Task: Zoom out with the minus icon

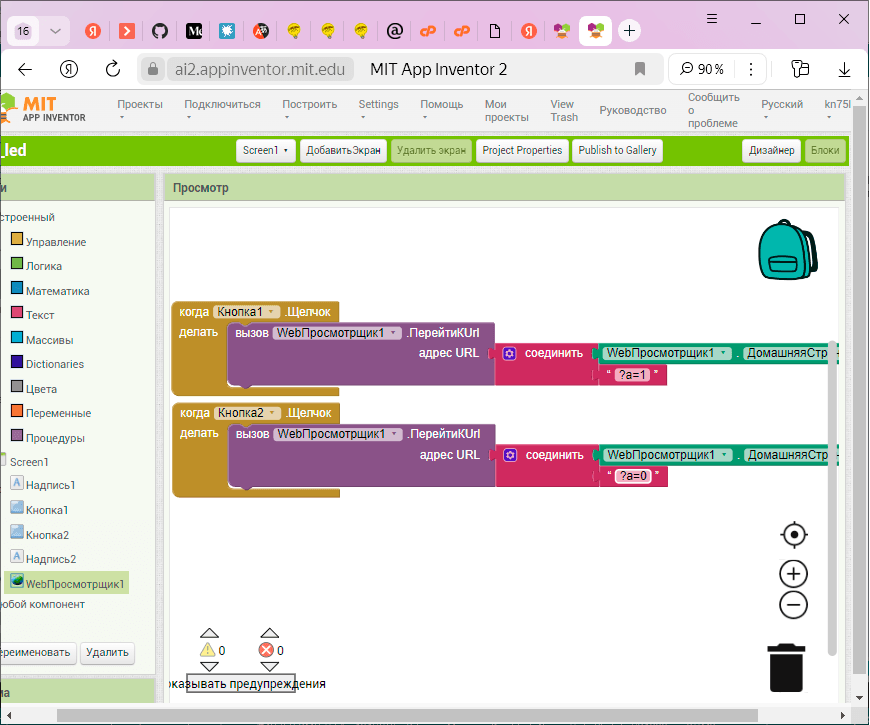Action: pyautogui.click(x=793, y=605)
